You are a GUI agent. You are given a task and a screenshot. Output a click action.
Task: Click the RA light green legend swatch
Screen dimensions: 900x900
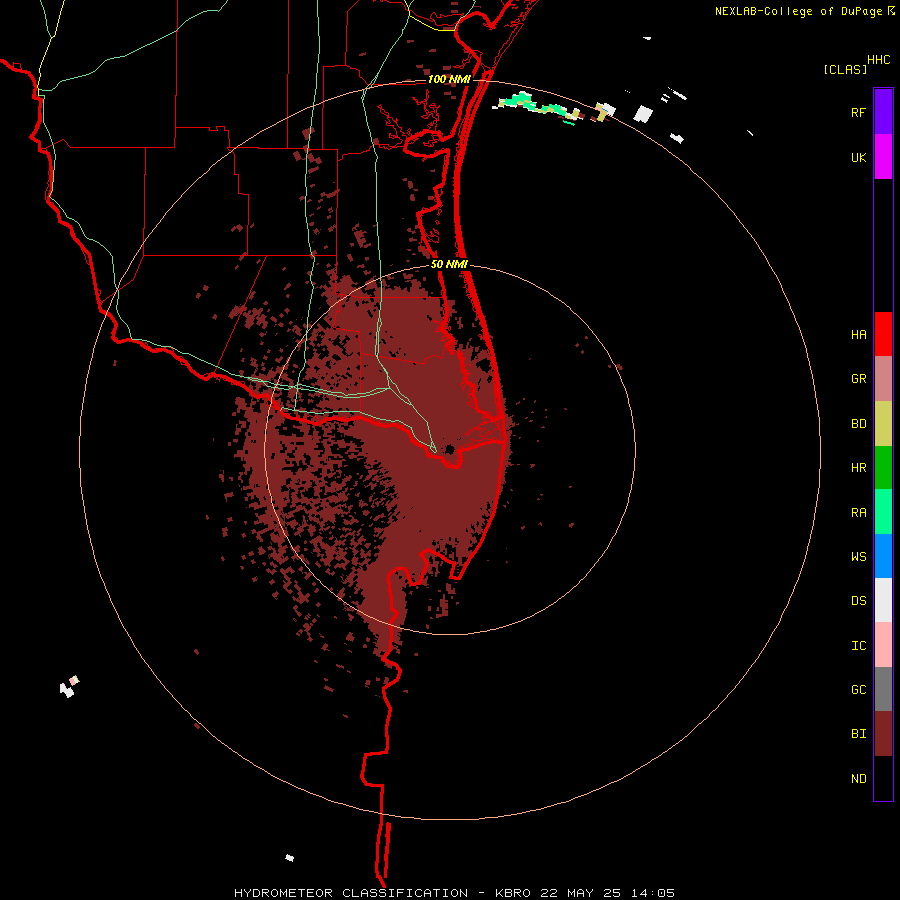point(883,512)
